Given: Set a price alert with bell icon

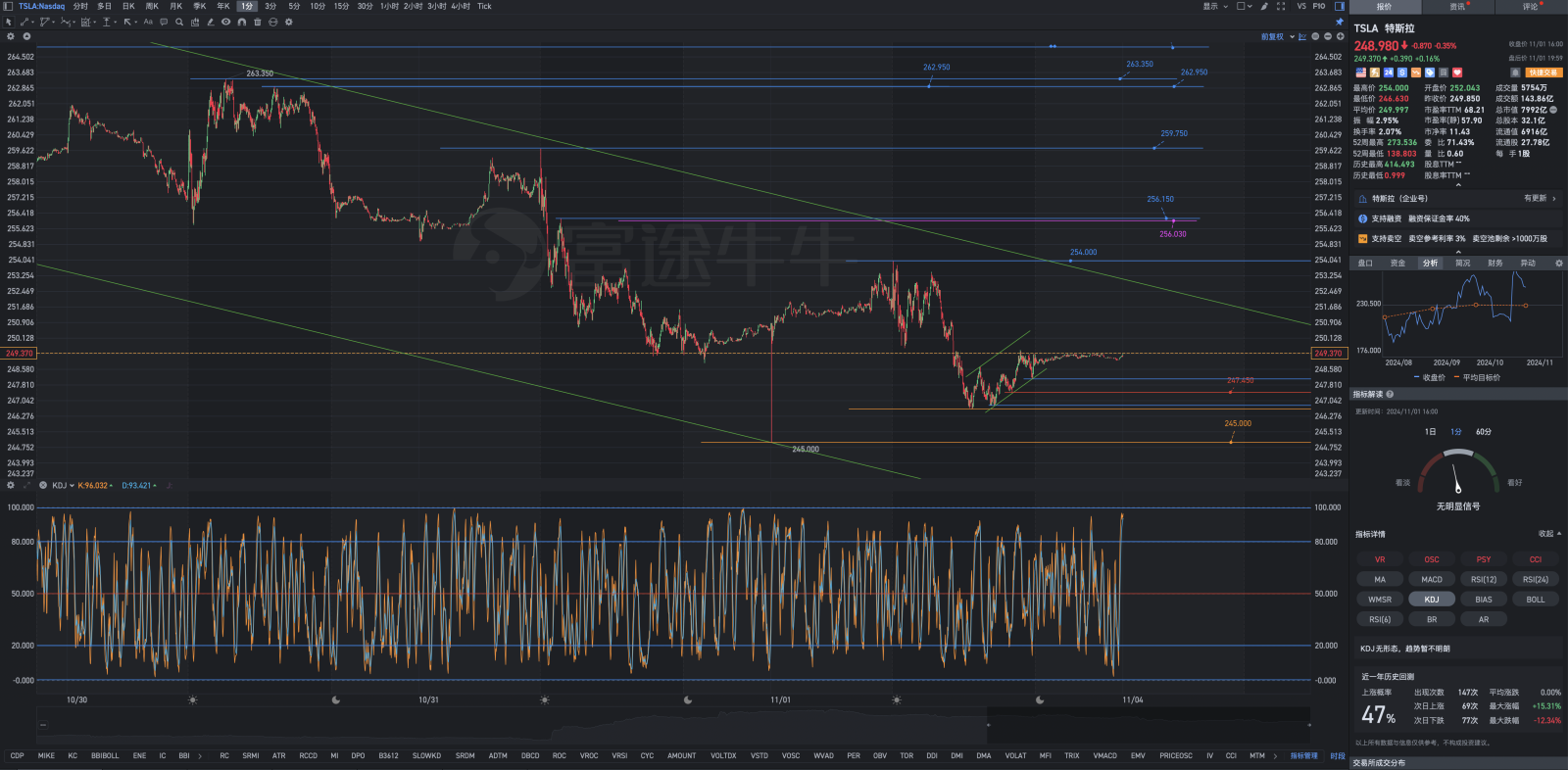Looking at the screenshot, I should 1515,72.
